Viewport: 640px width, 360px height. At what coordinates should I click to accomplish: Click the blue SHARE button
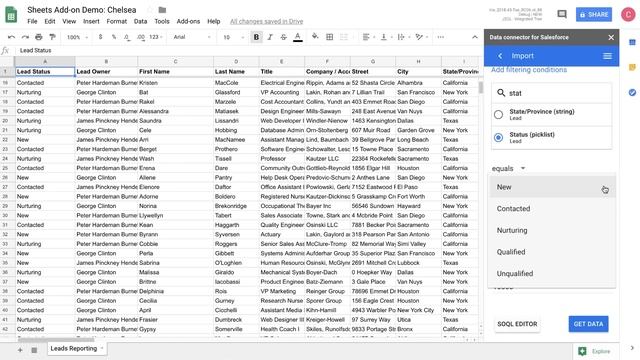pyautogui.click(x=594, y=14)
